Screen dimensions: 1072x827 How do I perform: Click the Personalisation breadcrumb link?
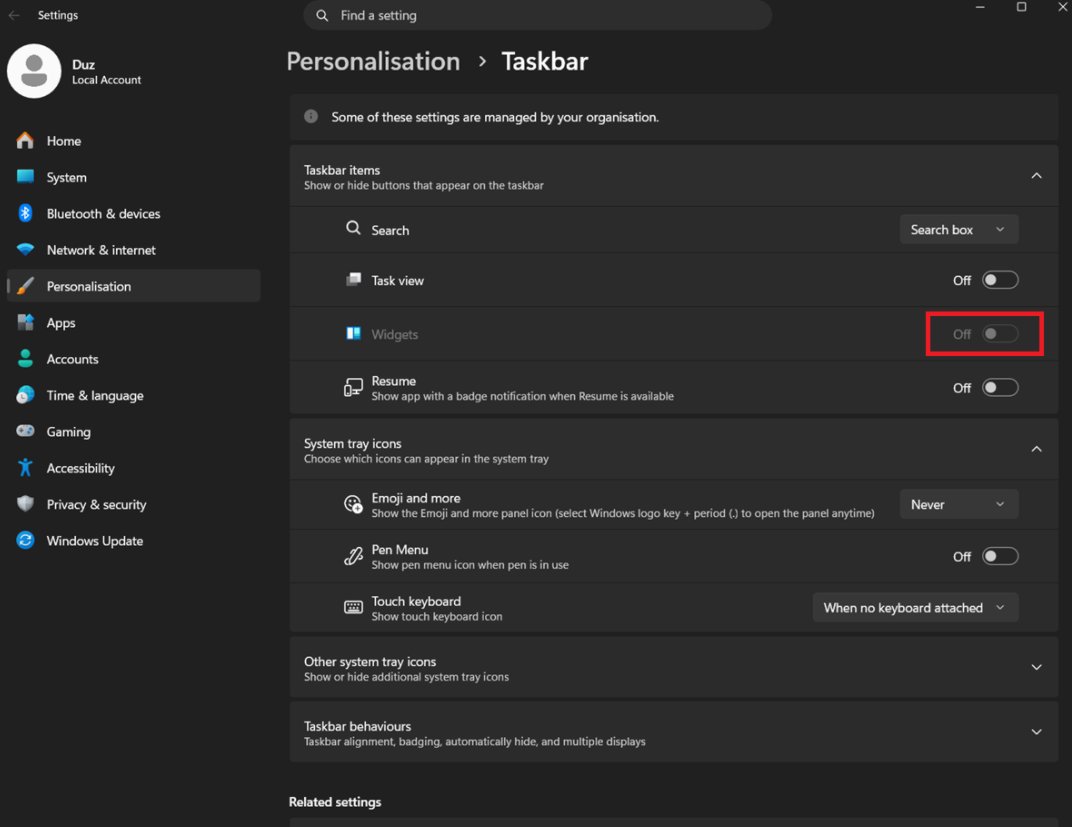(373, 62)
